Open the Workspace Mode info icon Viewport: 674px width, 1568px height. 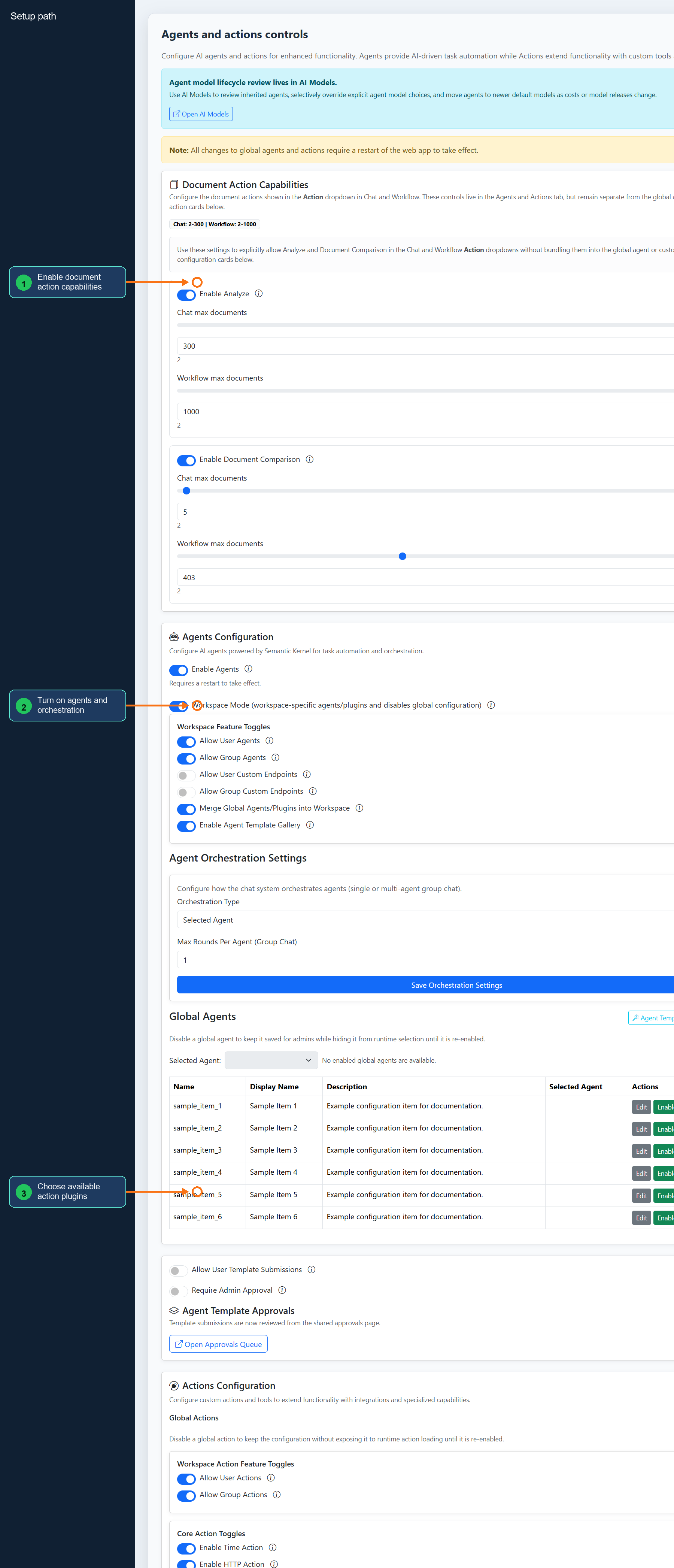[491, 705]
